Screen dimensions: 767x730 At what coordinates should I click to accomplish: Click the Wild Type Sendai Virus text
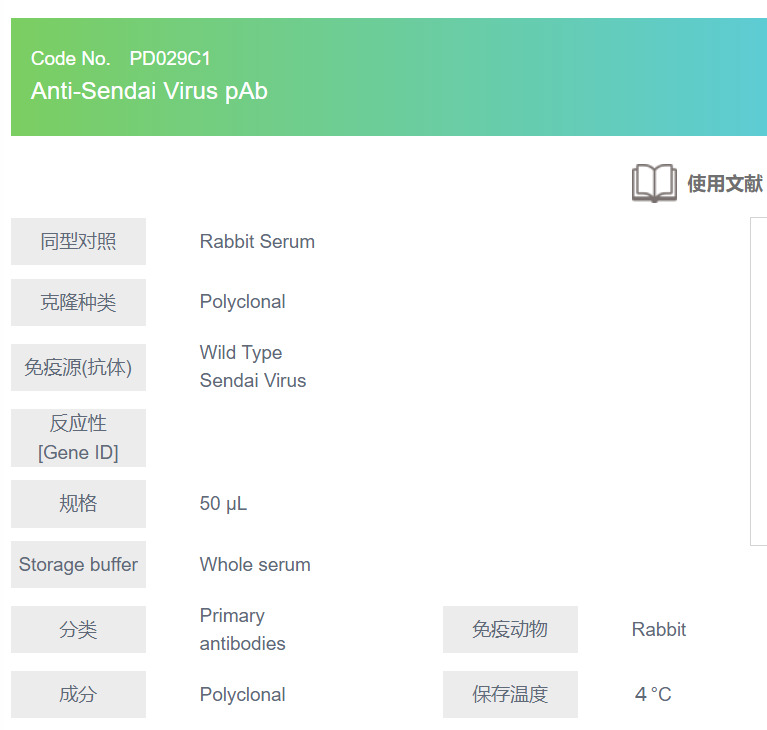pyautogui.click(x=252, y=366)
